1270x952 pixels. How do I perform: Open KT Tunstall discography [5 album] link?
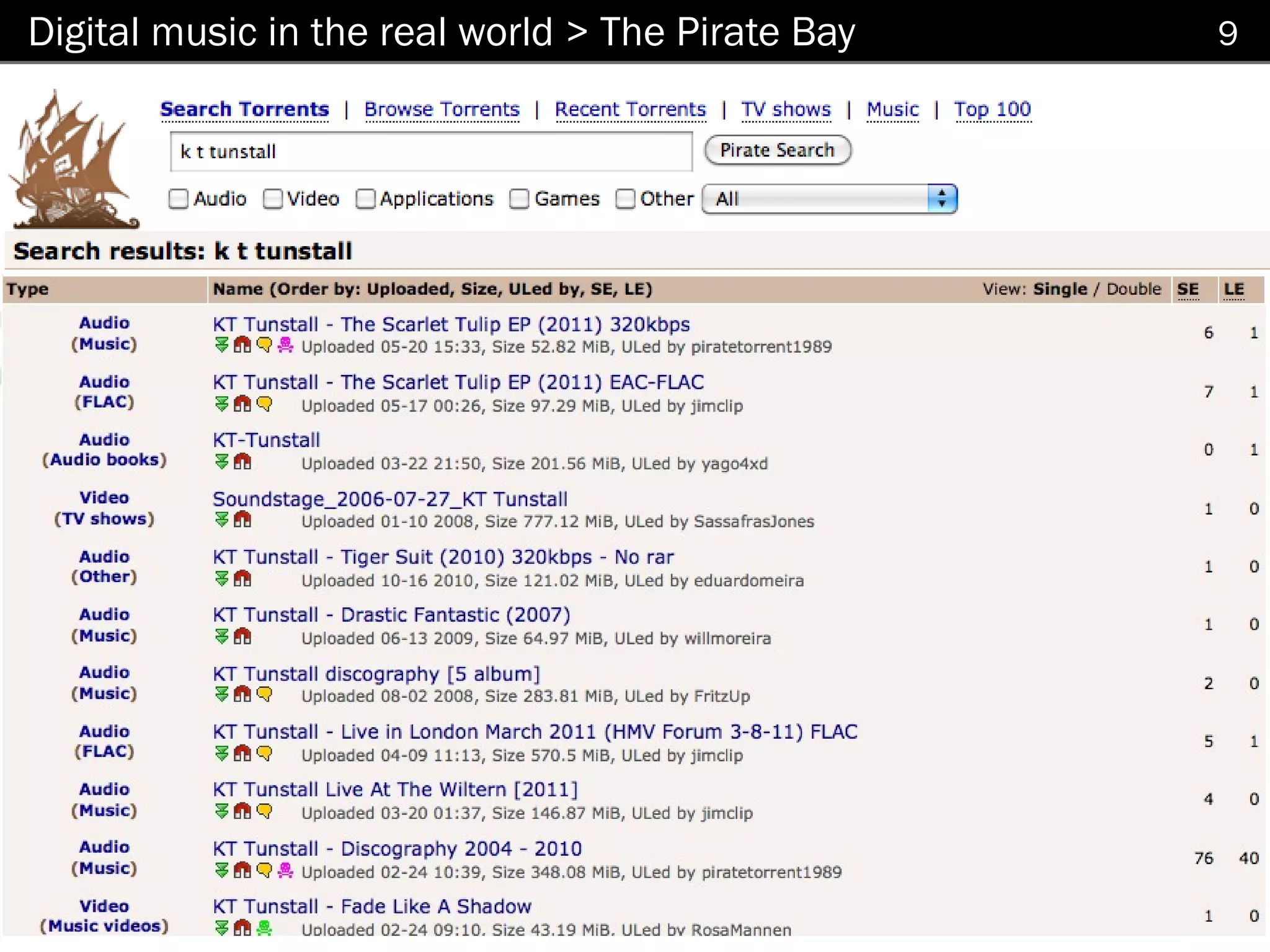(376, 674)
